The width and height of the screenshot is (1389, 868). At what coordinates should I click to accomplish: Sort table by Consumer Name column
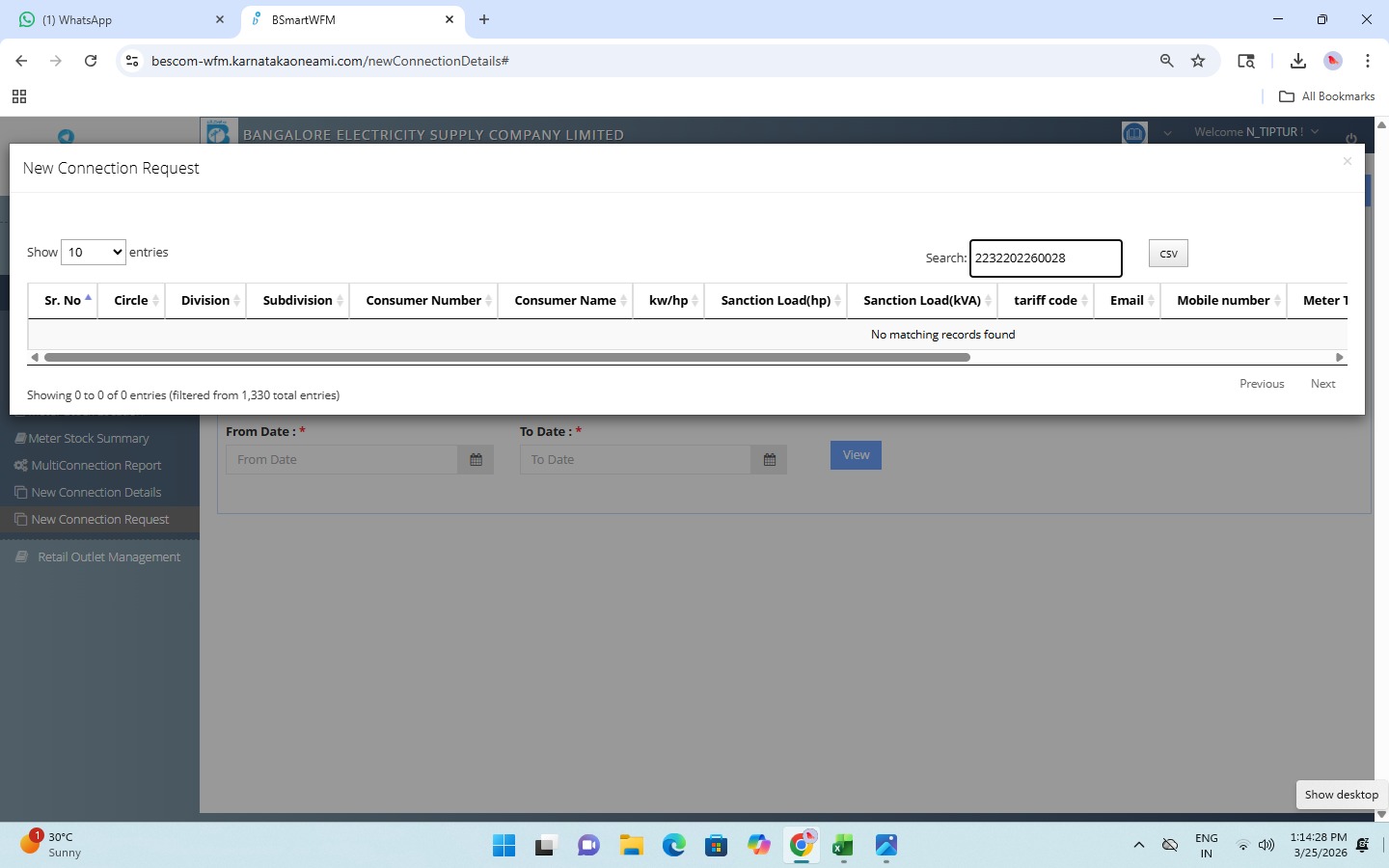pos(565,301)
